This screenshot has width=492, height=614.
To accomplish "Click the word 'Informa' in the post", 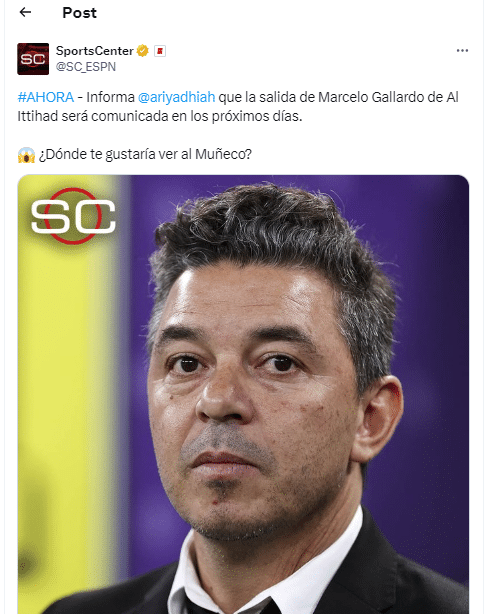I will pyautogui.click(x=110, y=97).
